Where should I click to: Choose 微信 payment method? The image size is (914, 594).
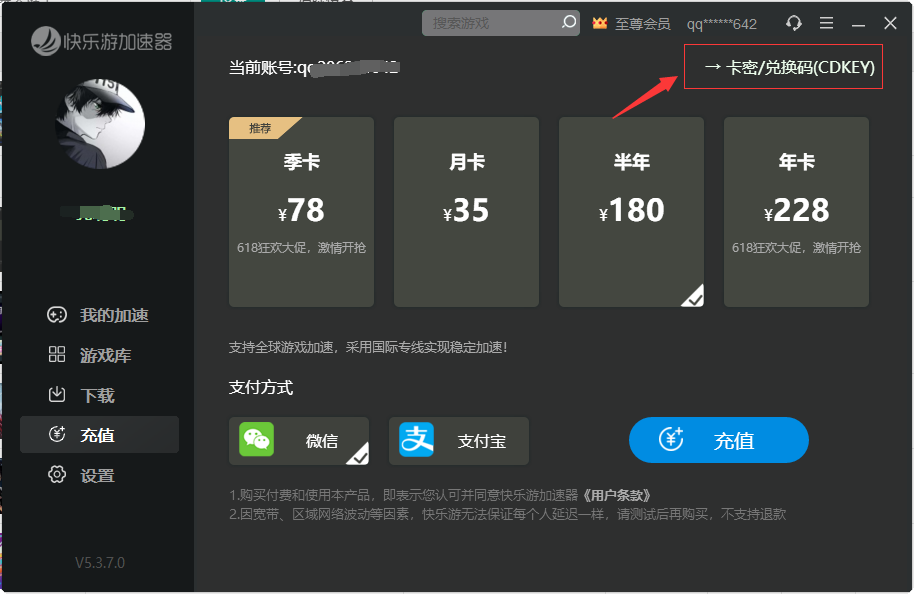tap(299, 441)
